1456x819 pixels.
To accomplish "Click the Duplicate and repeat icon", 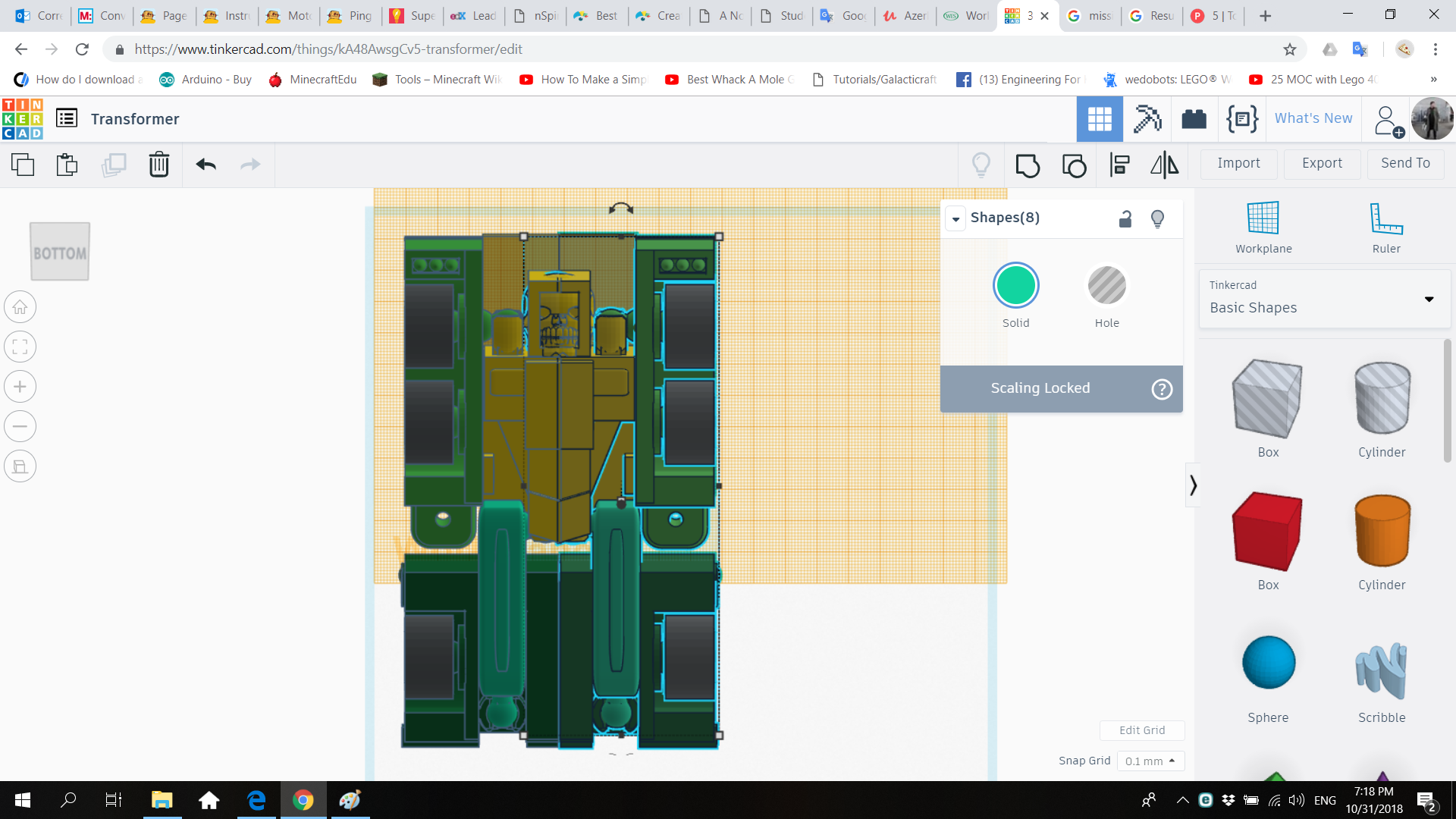I will tap(114, 165).
